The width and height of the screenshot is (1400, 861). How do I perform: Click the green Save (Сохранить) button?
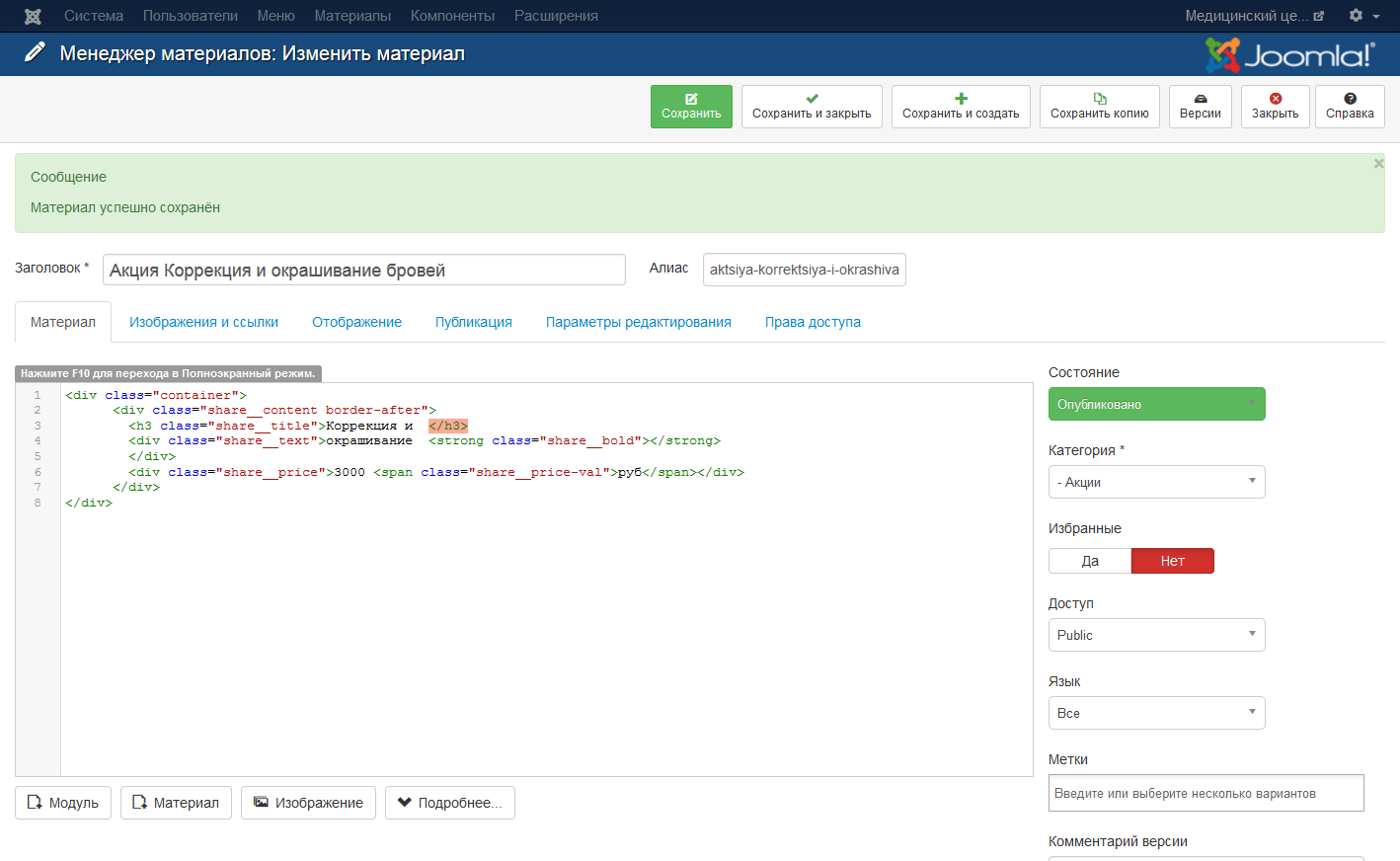[691, 107]
